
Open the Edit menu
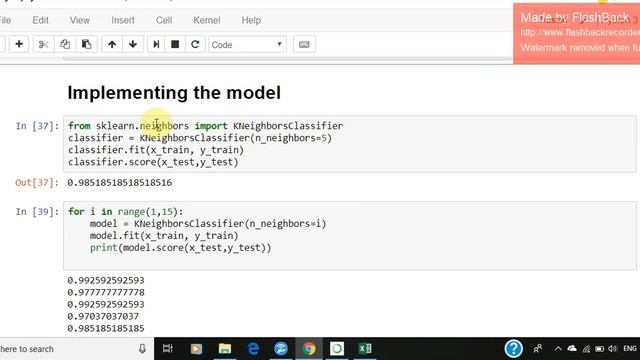[x=40, y=20]
